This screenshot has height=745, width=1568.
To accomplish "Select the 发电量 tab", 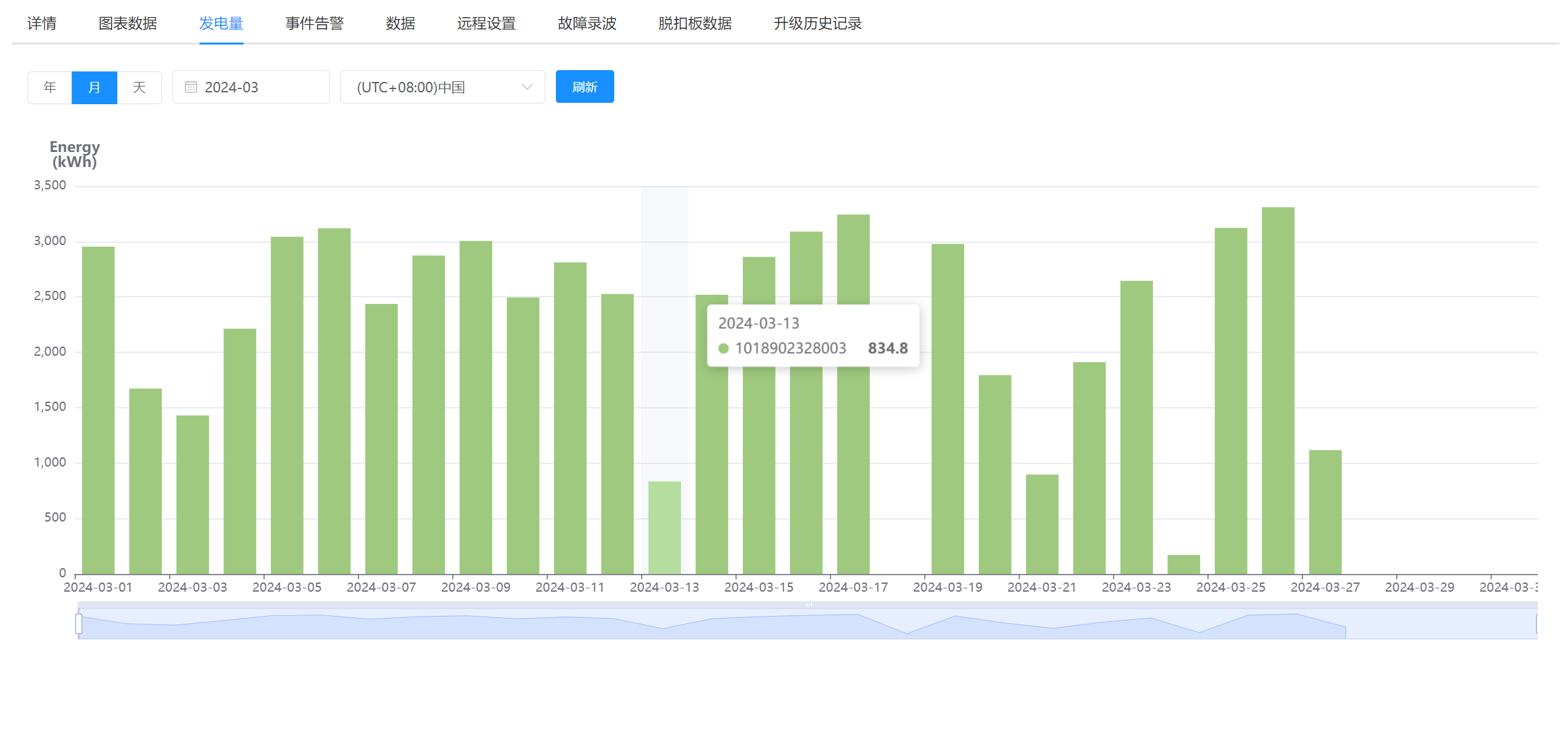I will [221, 24].
